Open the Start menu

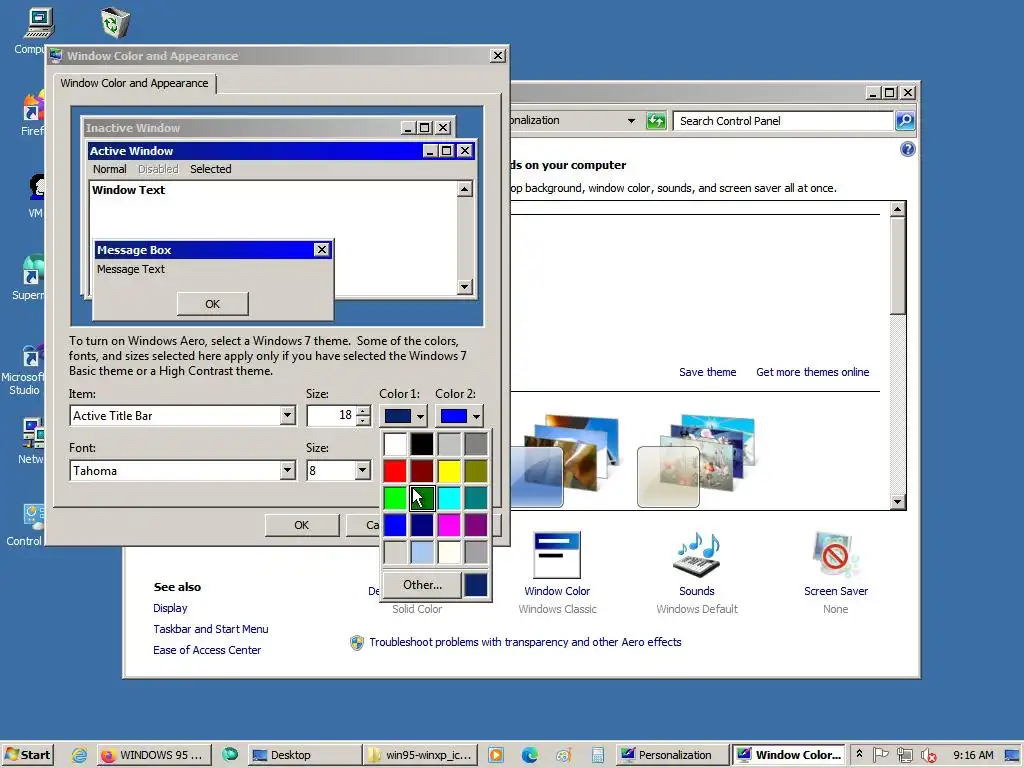tap(27, 755)
